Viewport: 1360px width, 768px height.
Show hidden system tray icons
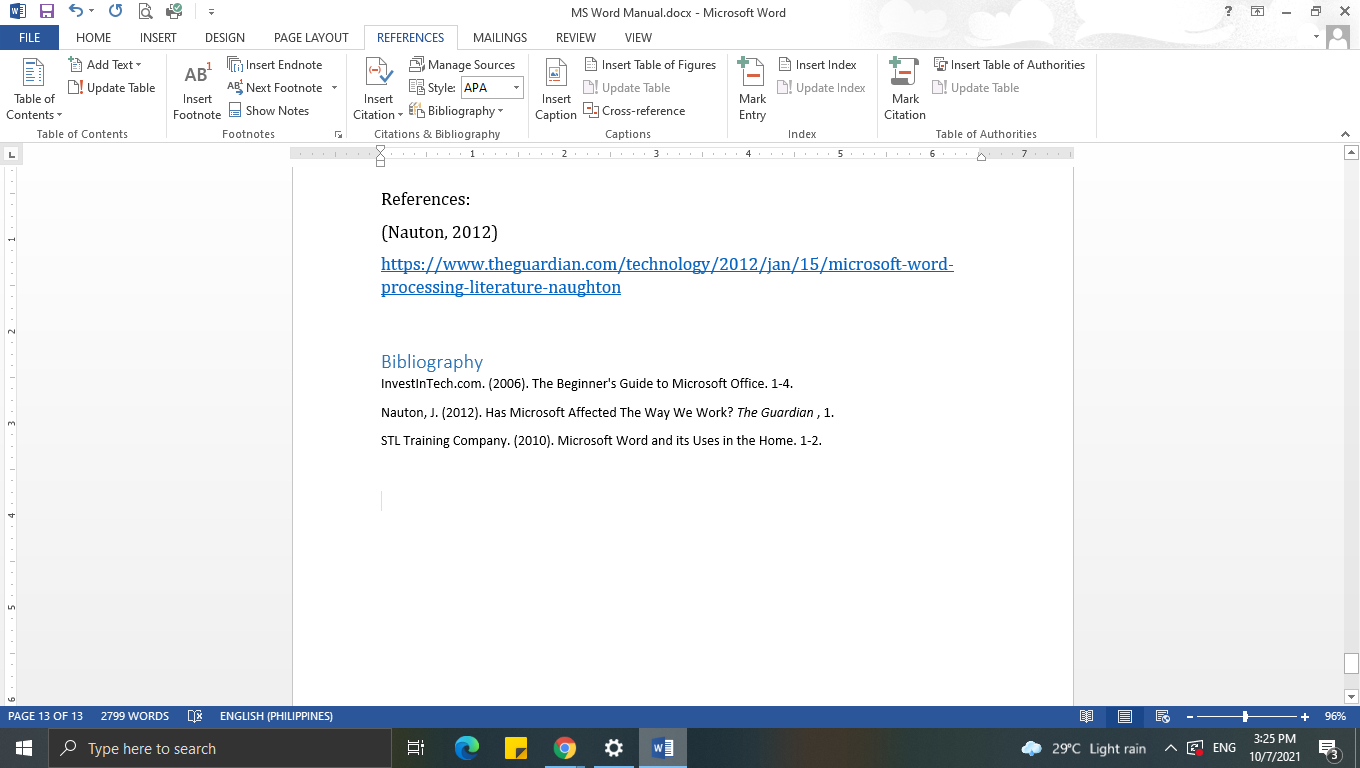[x=1170, y=748]
